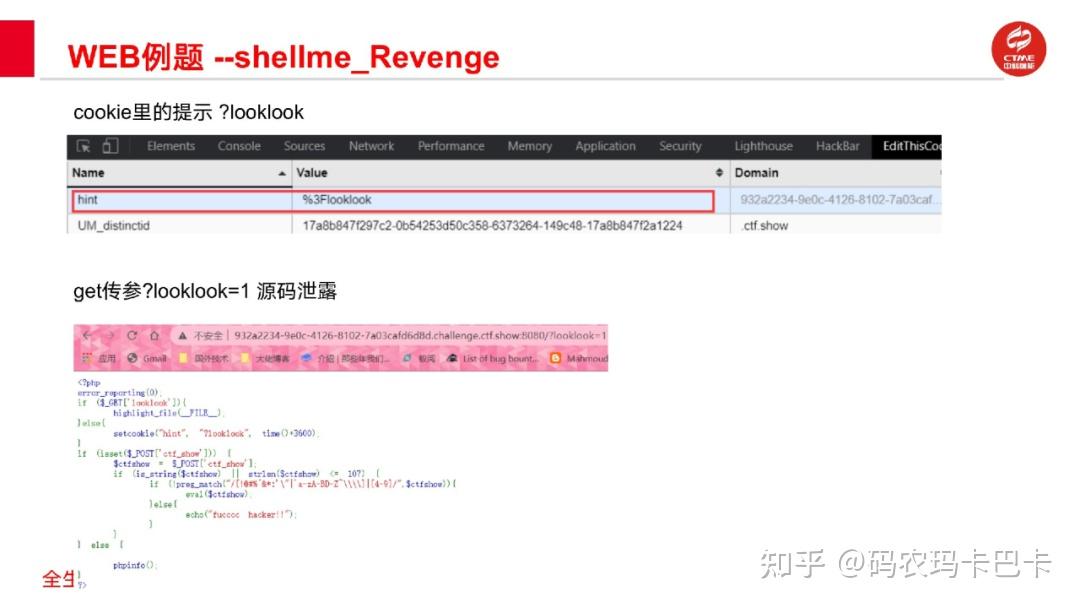Select the '%3Flooklook' cookie value cell
The height and width of the screenshot is (608, 1080).
tap(337, 200)
